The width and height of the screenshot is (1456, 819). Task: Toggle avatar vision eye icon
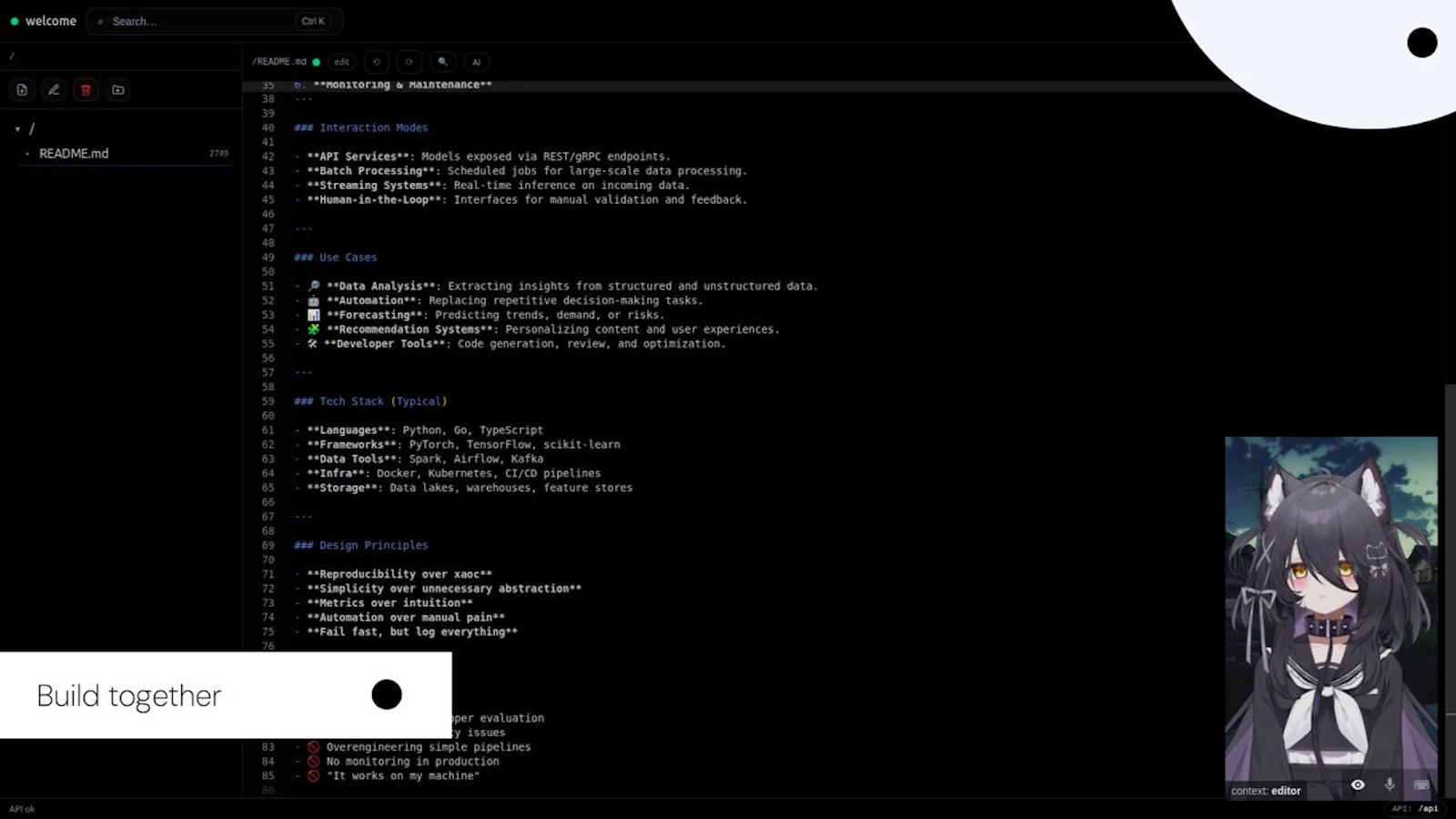(x=1358, y=784)
